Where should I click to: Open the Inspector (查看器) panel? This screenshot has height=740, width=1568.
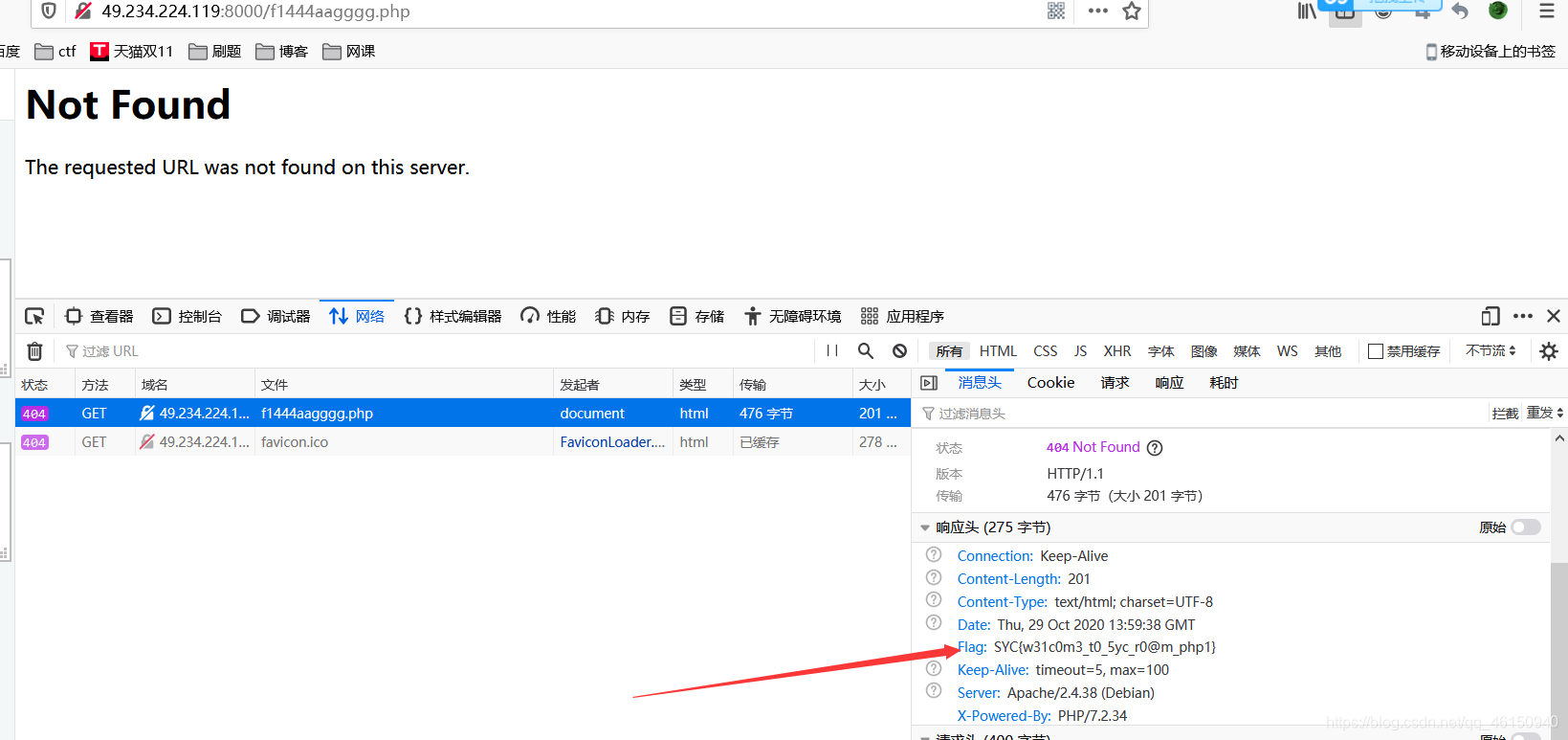point(99,316)
